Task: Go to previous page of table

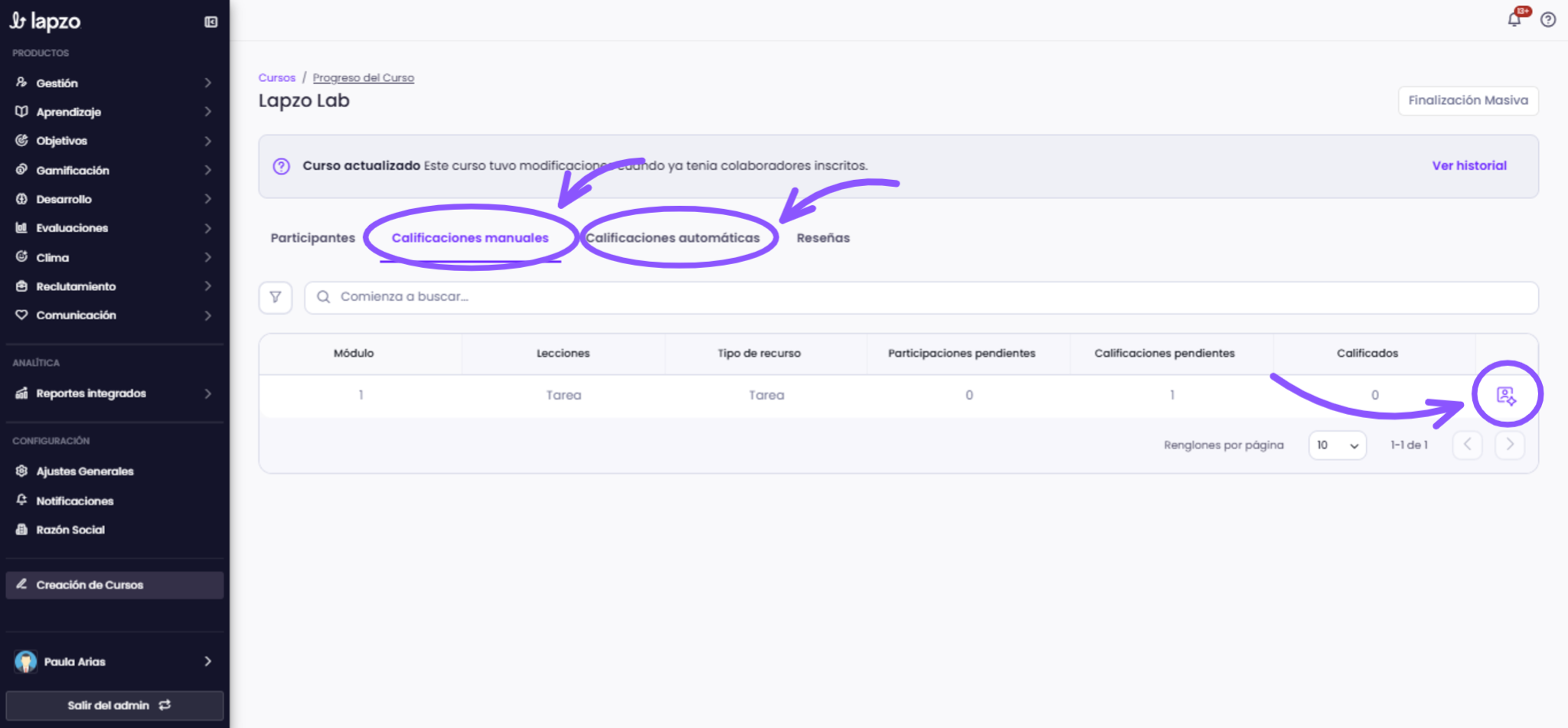Action: point(1468,445)
